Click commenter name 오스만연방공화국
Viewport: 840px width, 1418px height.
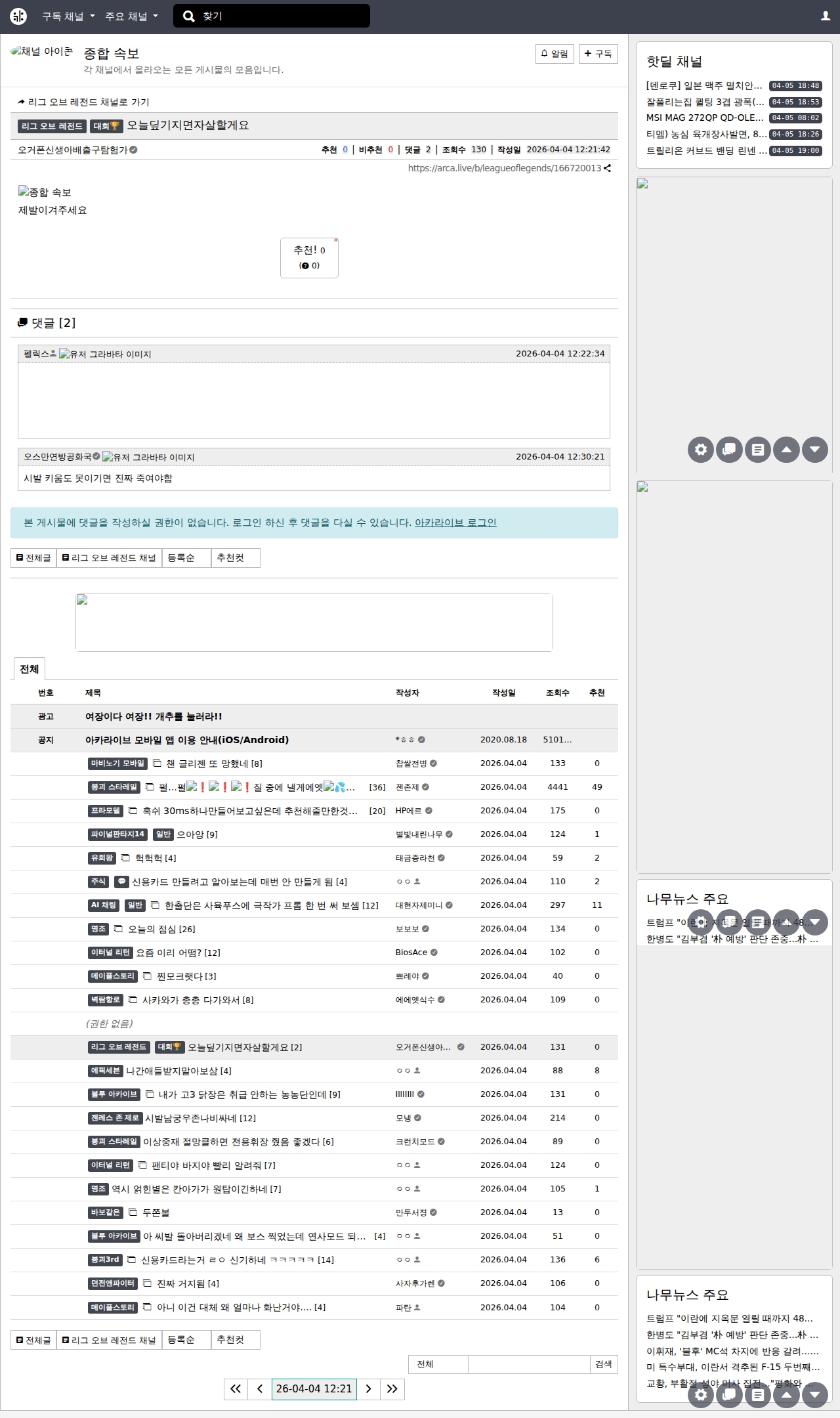click(58, 457)
